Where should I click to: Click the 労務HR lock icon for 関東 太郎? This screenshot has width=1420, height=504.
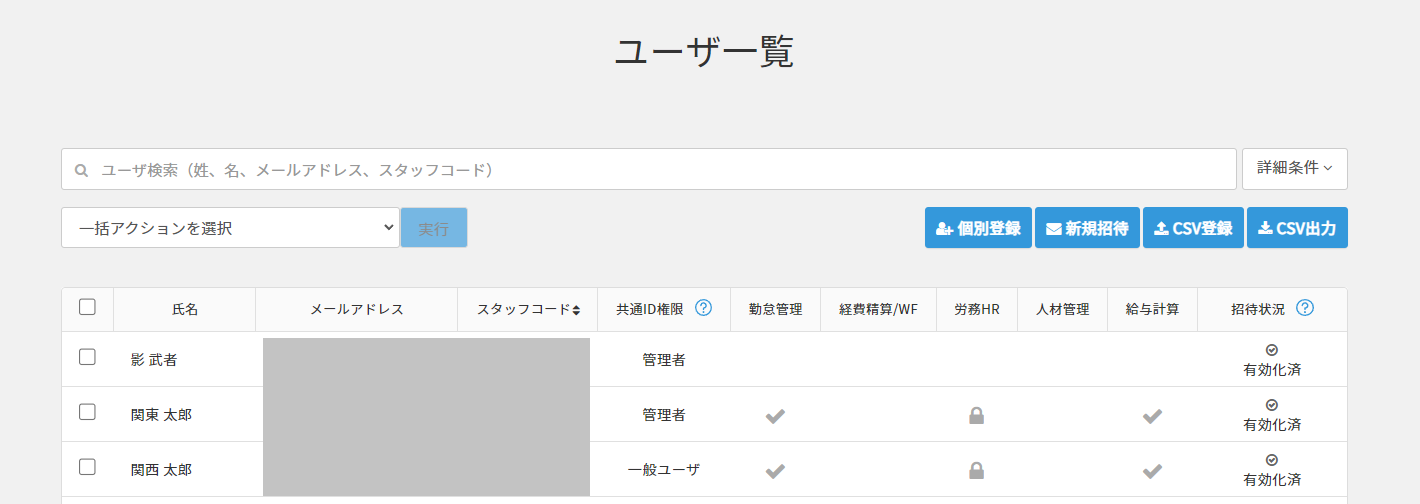(976, 416)
